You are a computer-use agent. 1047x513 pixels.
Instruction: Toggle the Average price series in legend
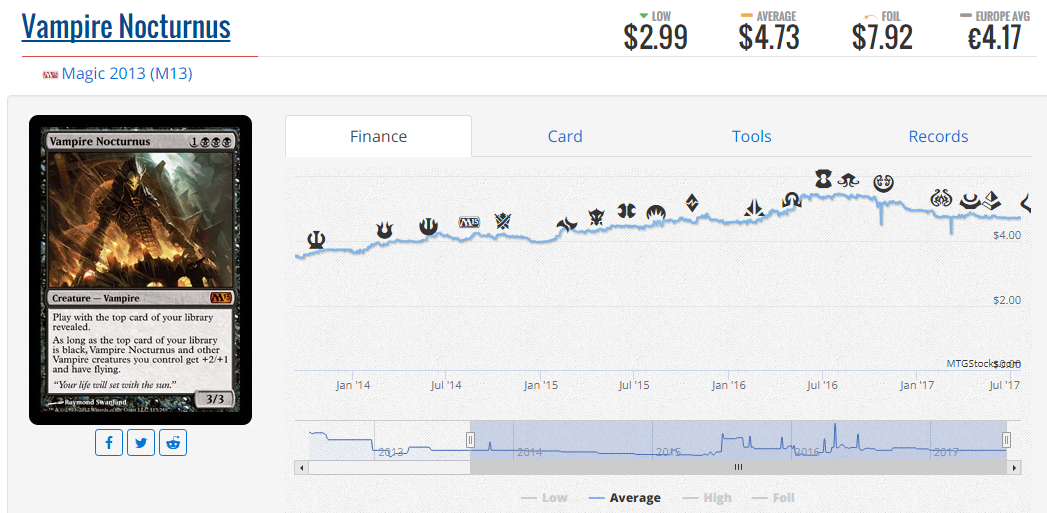625,497
